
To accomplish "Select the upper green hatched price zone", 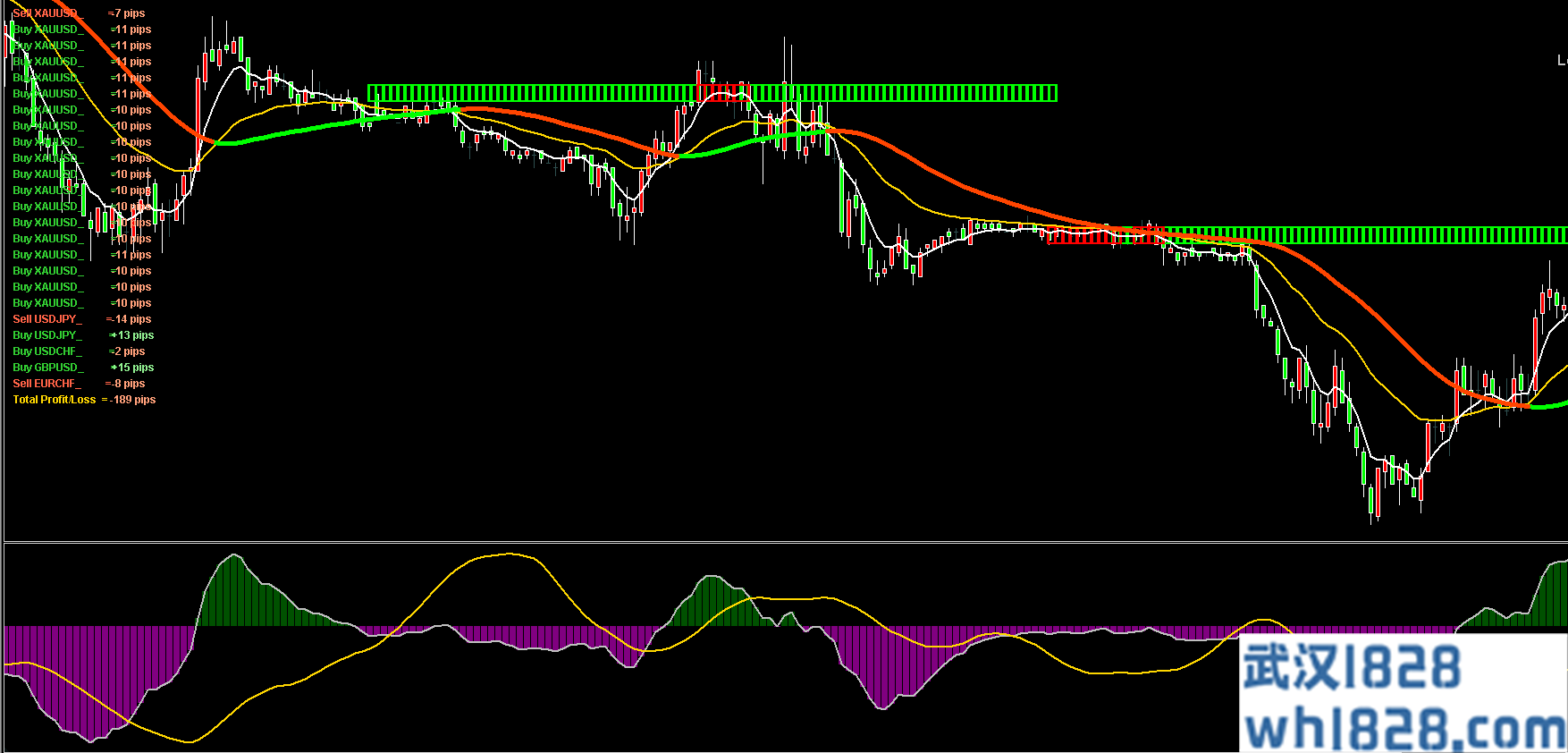I will [712, 93].
